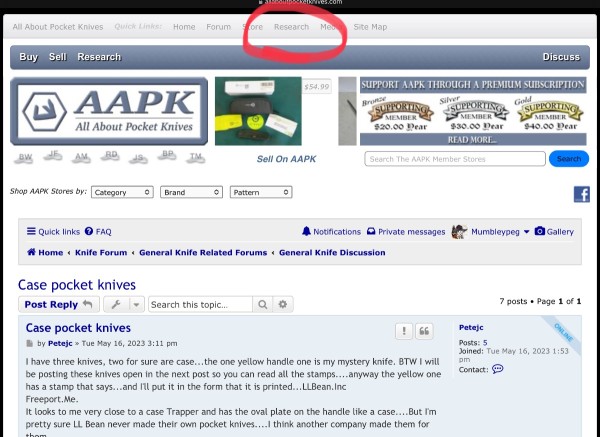
Task: Click topic search magnifier icon
Action: [262, 304]
